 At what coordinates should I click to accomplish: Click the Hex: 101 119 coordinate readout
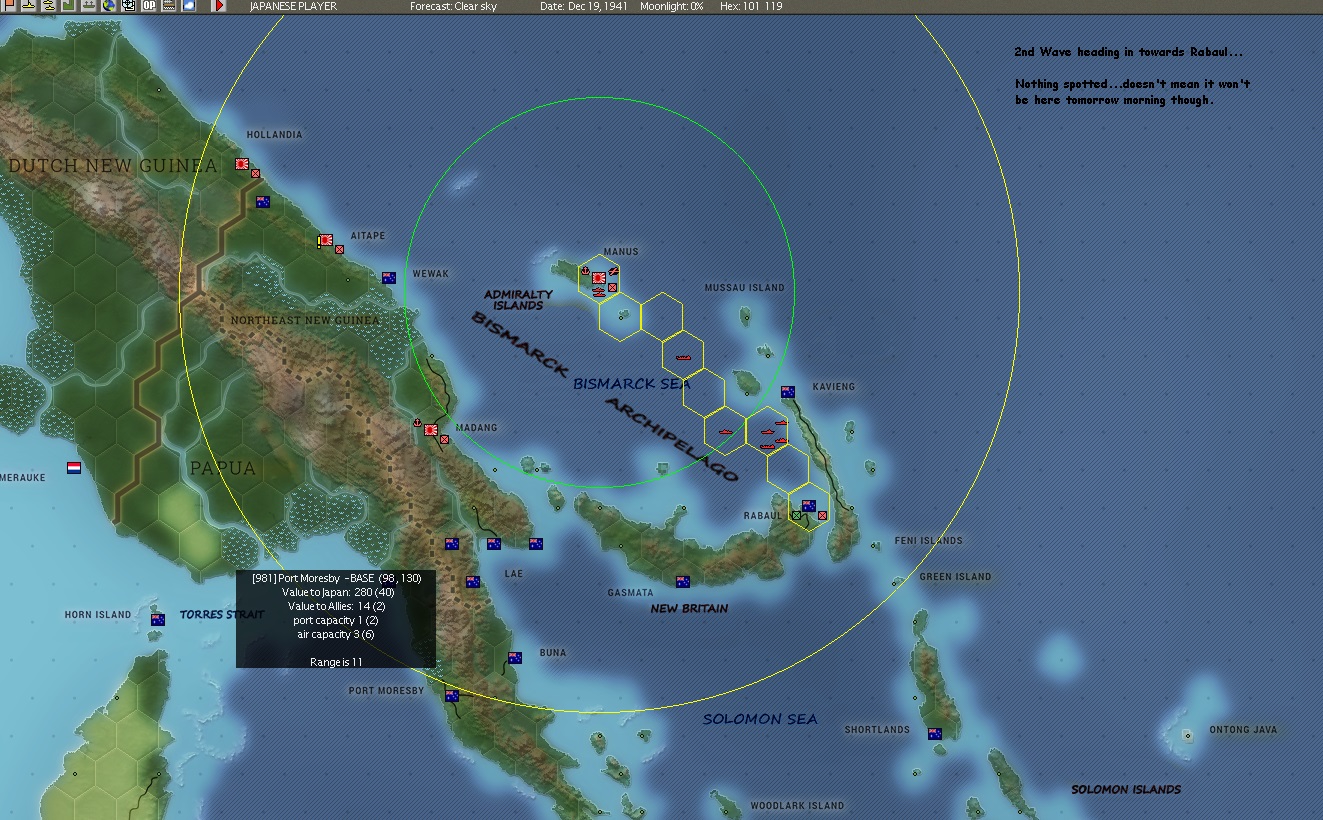click(x=751, y=6)
